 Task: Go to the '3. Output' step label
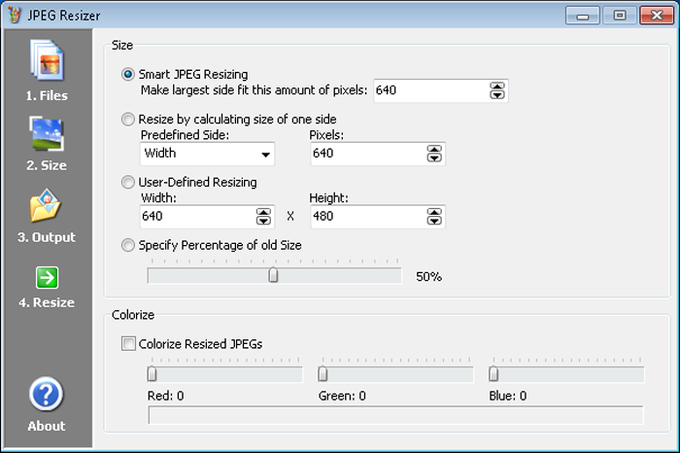tap(46, 237)
